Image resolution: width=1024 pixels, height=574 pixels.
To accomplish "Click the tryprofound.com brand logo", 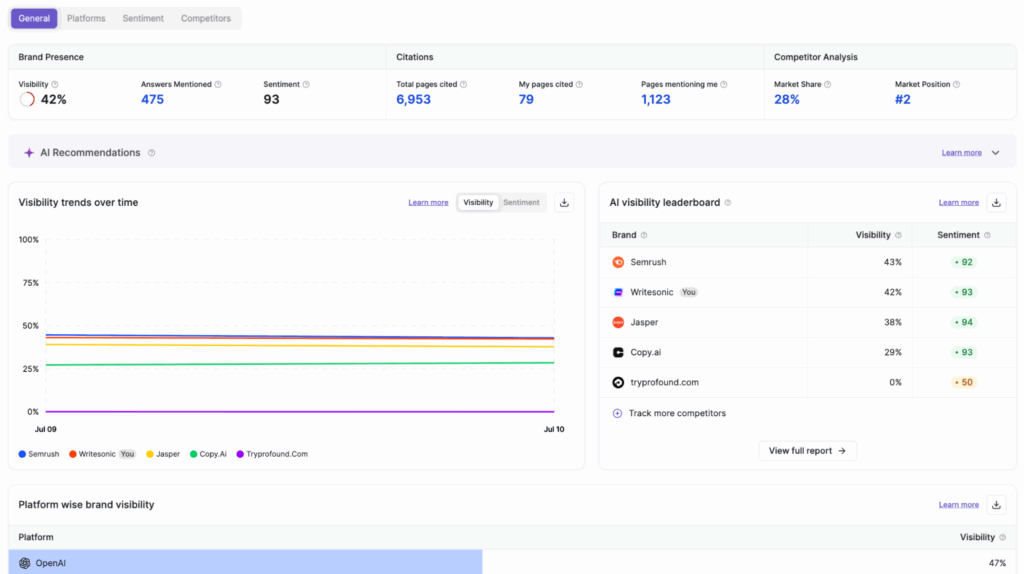I will [x=618, y=382].
